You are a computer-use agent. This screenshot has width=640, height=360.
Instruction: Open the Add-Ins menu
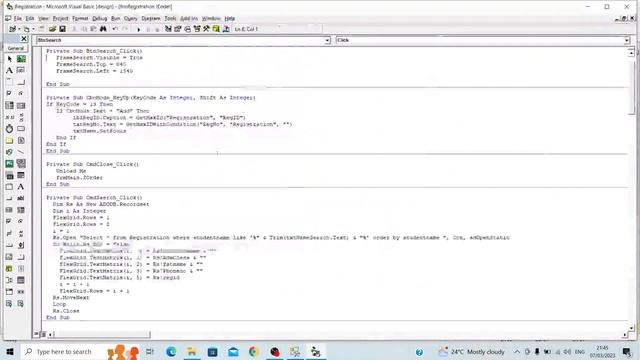point(189,18)
